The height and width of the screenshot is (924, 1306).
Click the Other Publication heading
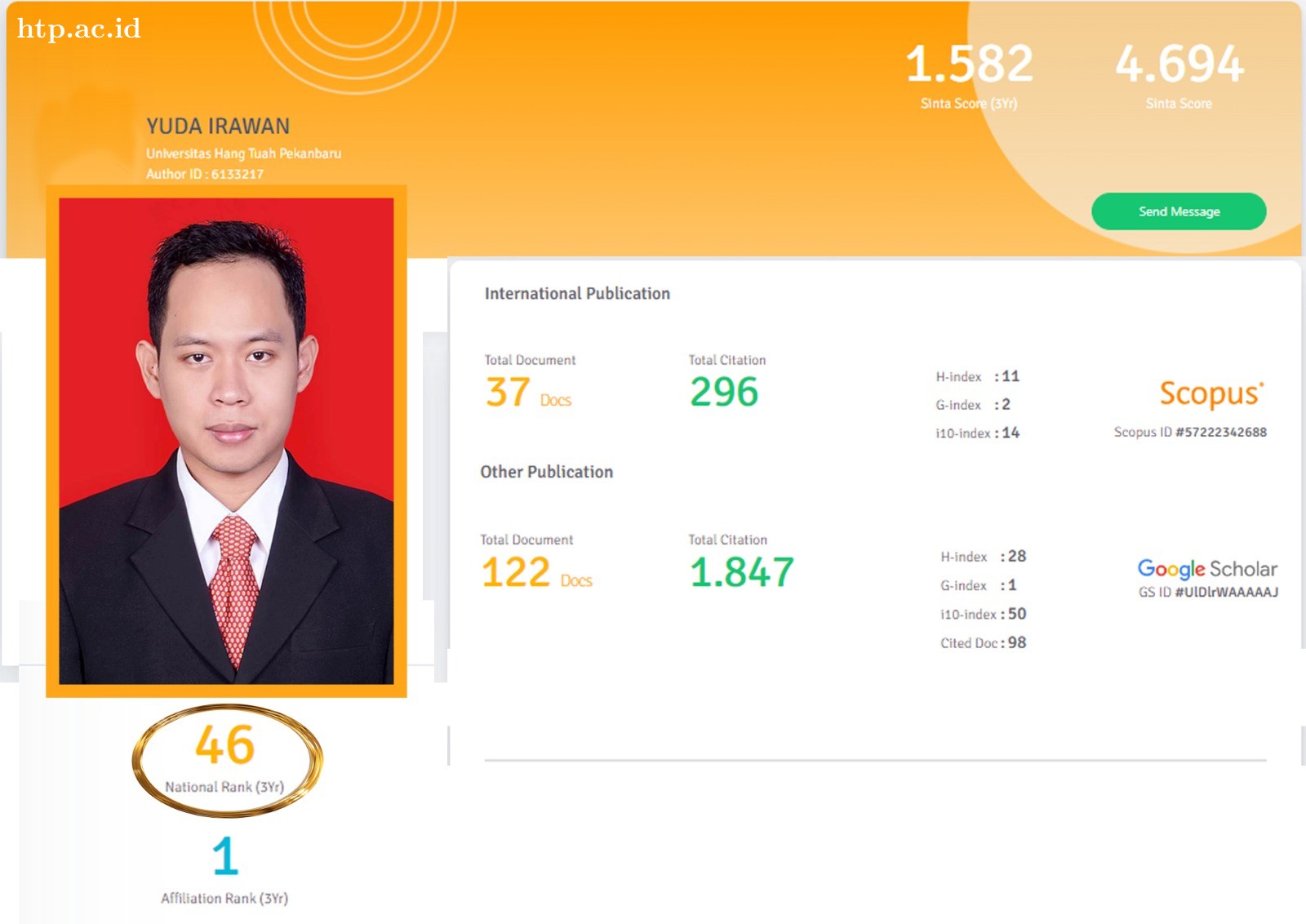coord(546,472)
